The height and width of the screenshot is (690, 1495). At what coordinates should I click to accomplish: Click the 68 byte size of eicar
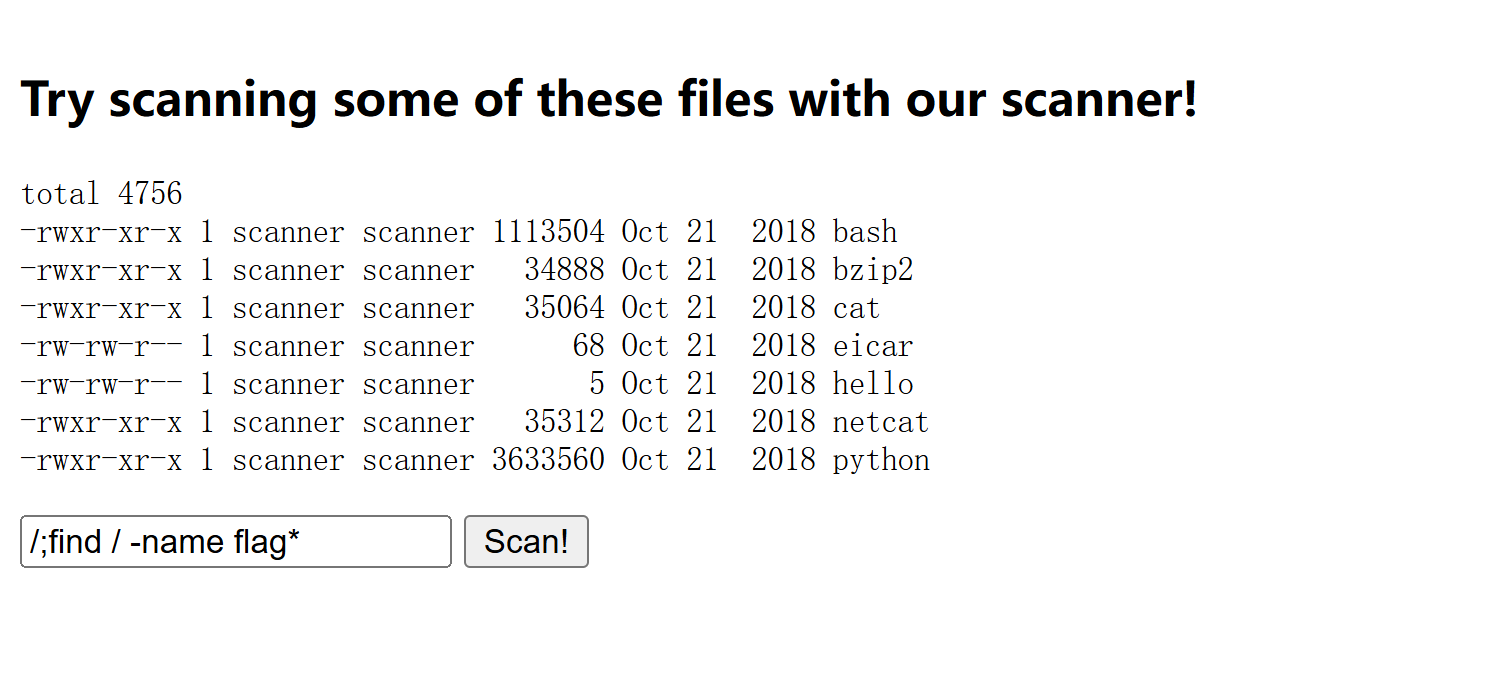coord(589,346)
